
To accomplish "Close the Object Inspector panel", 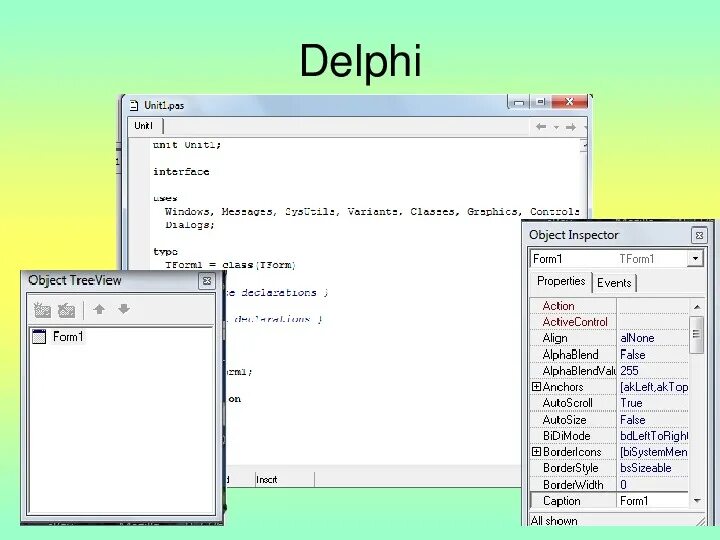I will 699,236.
